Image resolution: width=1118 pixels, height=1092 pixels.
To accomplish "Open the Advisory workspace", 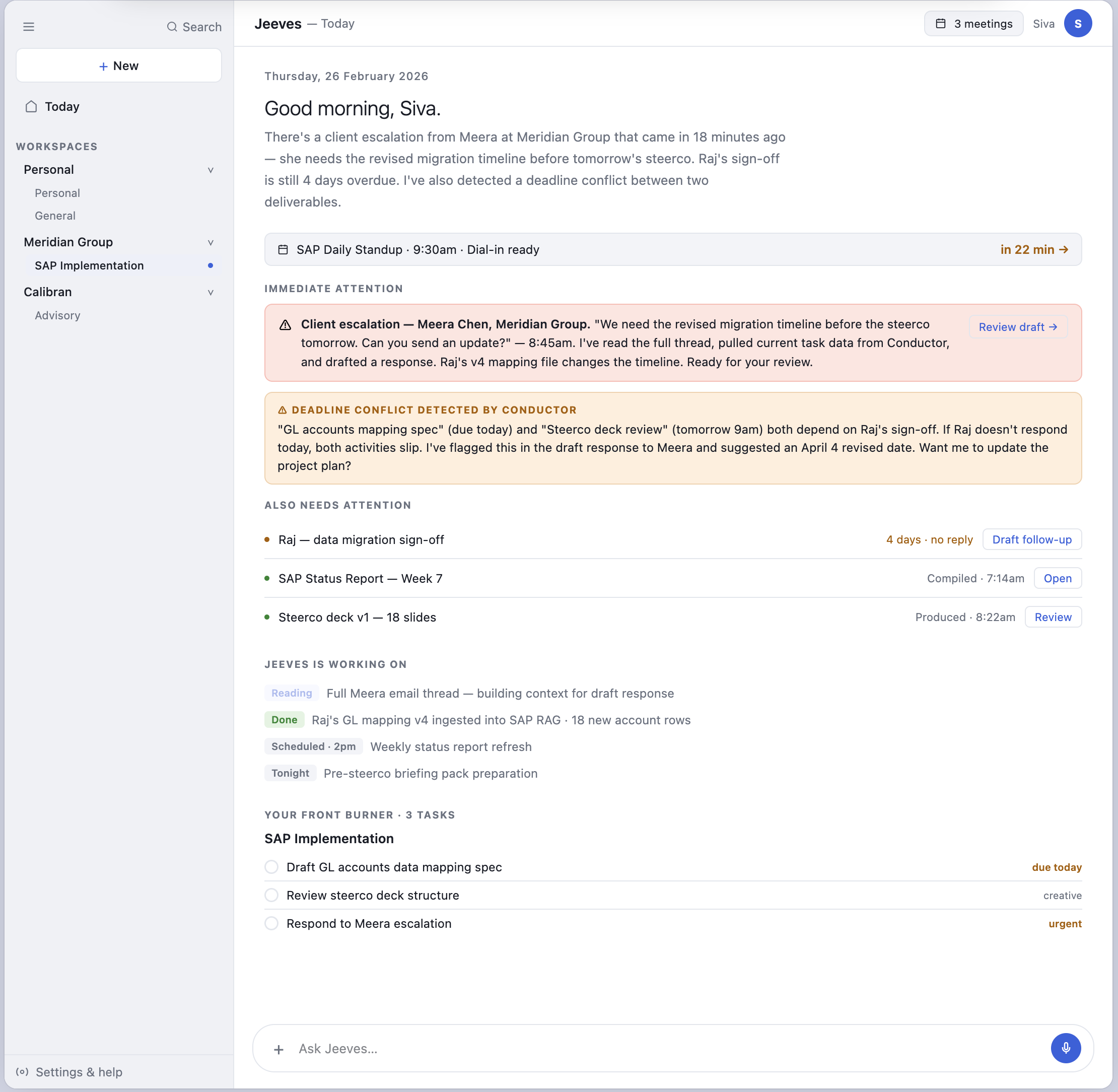I will (x=57, y=315).
